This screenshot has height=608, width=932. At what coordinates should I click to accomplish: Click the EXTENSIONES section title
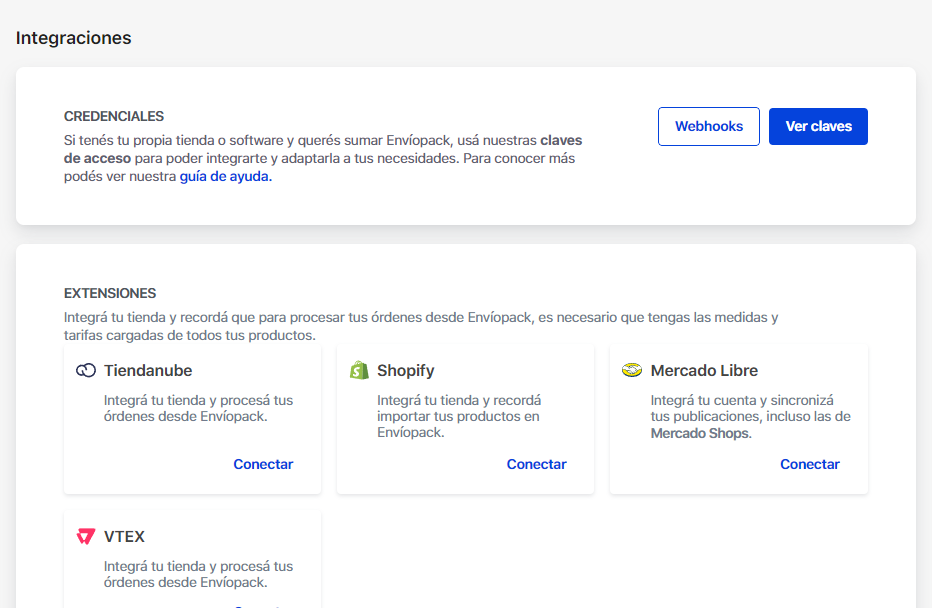click(110, 294)
